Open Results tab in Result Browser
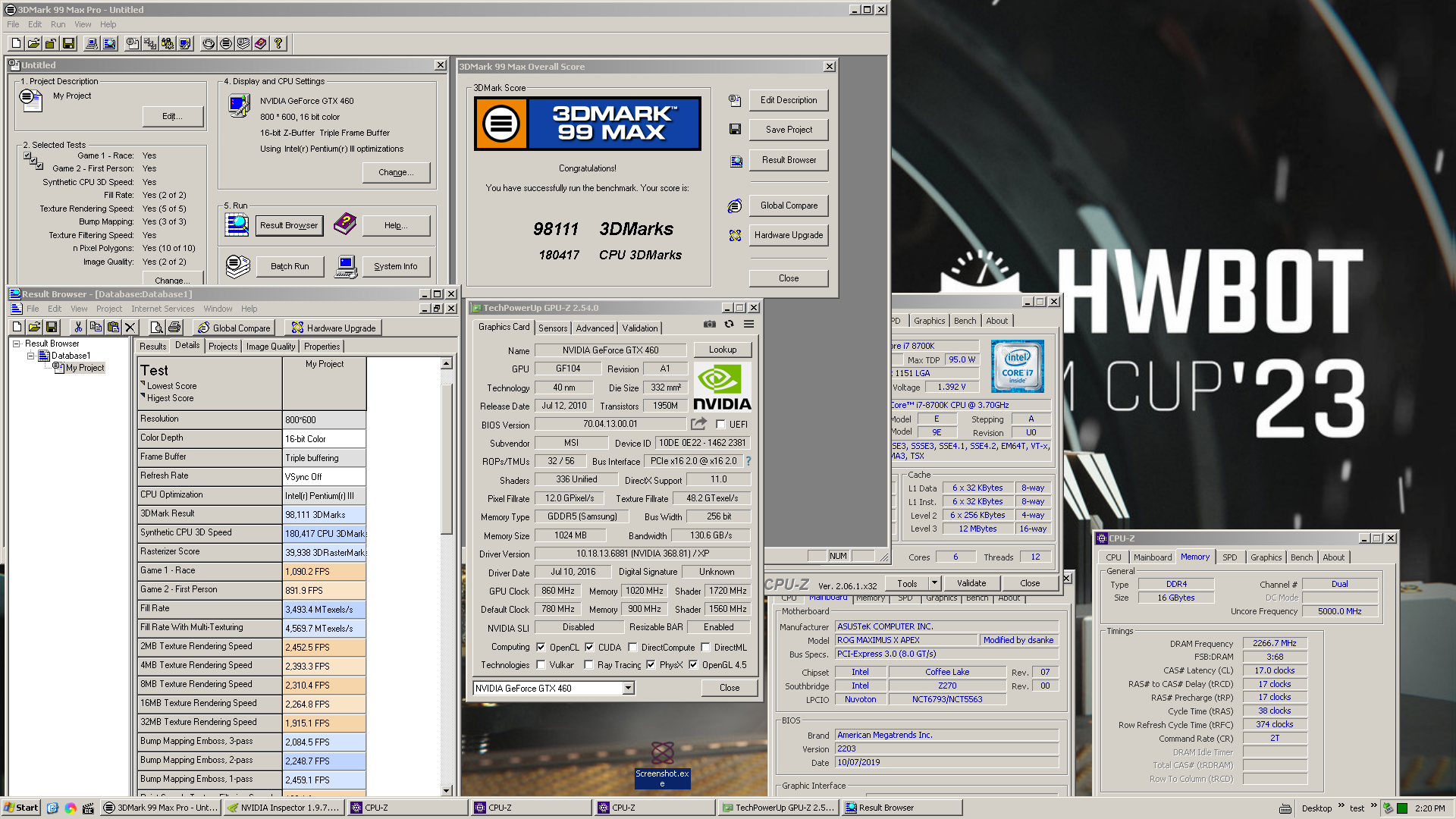Screen dimensions: 1456x819 152,347
